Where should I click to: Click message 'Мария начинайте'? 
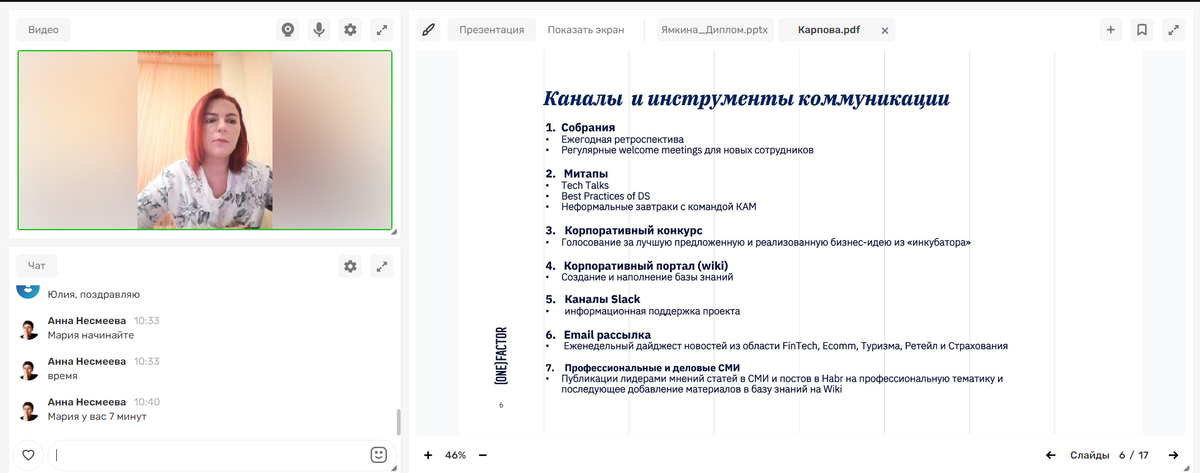coord(91,335)
